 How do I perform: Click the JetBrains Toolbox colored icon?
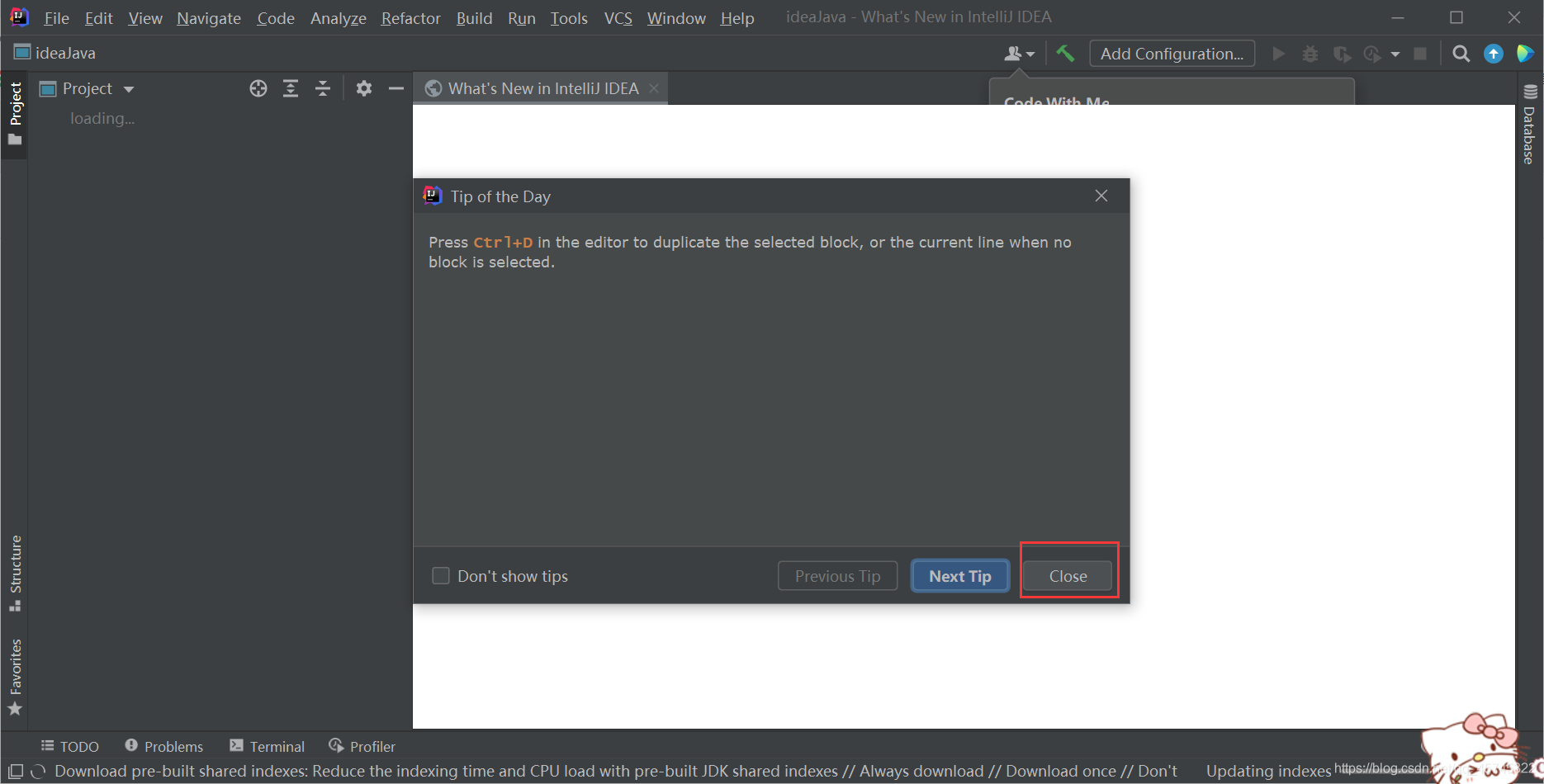(x=1525, y=54)
